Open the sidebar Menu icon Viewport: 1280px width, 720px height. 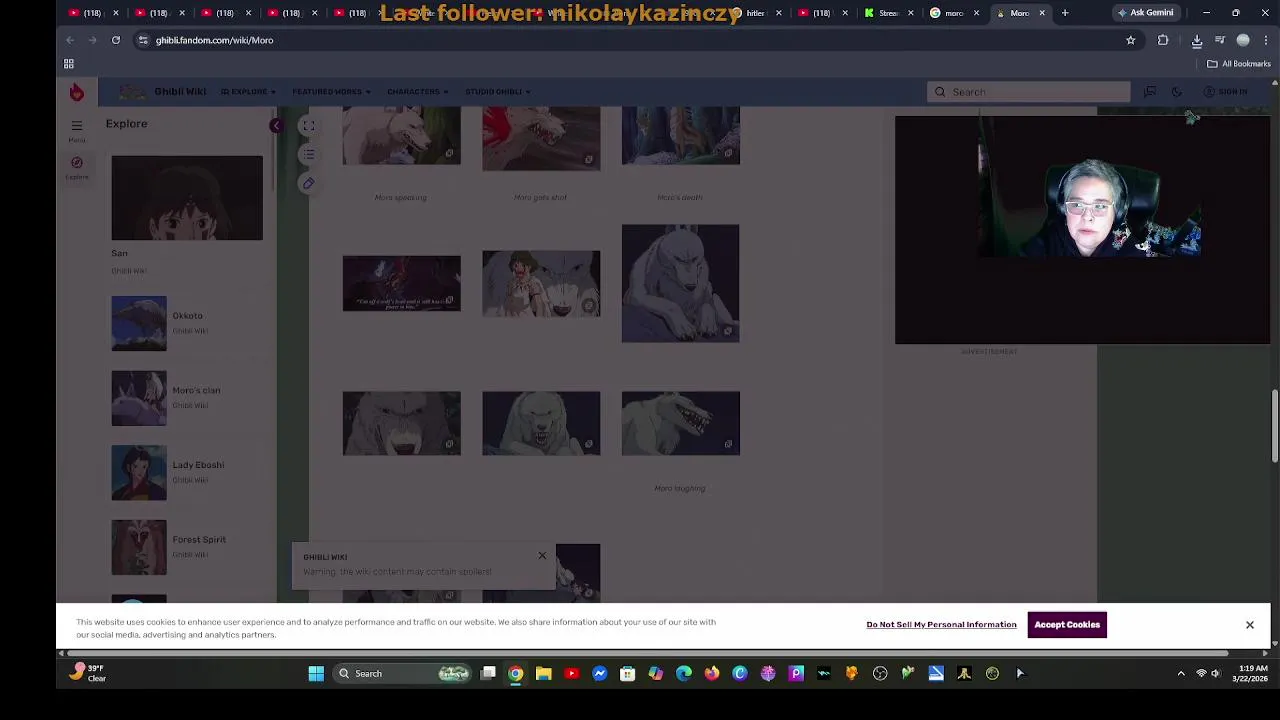pyautogui.click(x=77, y=129)
